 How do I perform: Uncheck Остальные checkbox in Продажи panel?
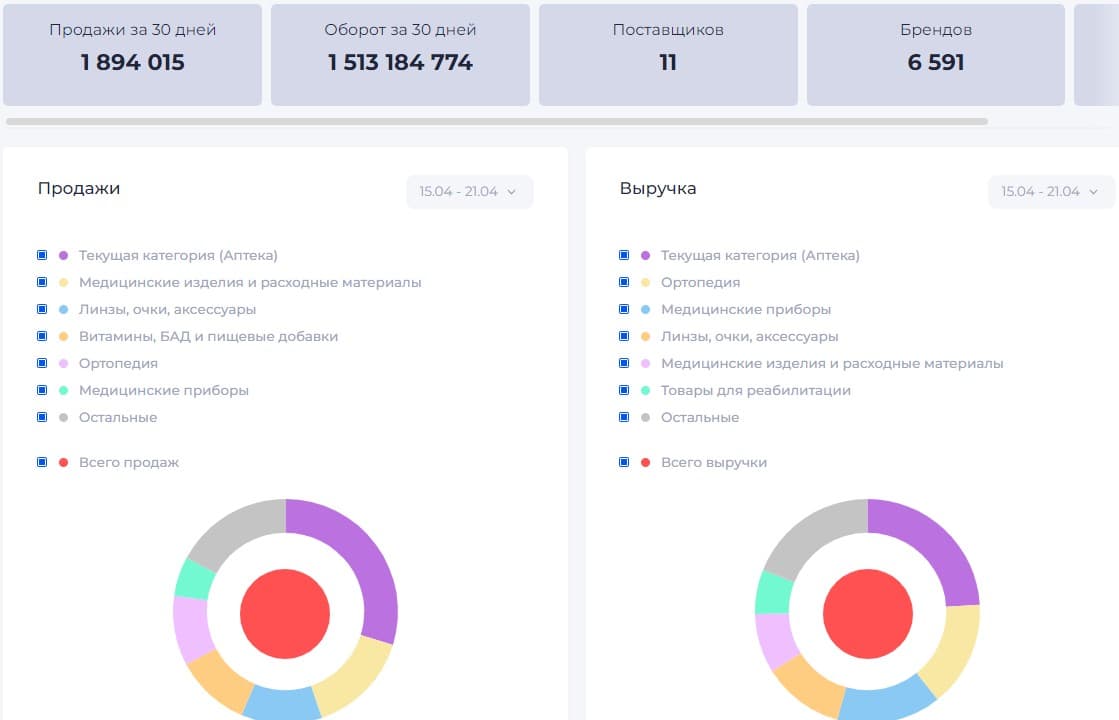(x=42, y=417)
